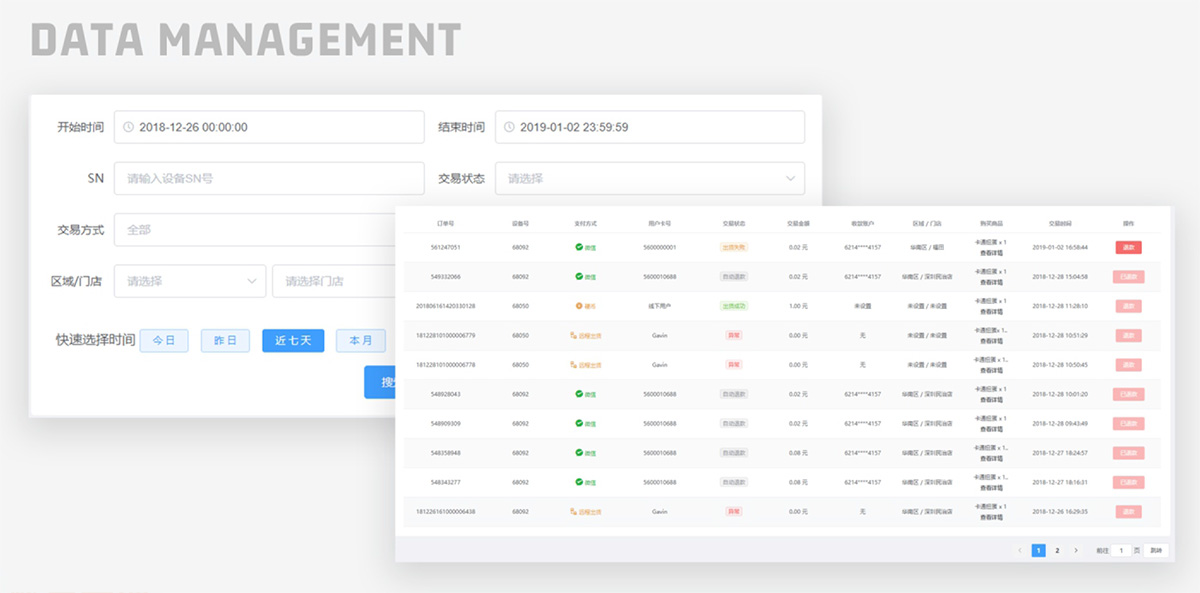
Task: Select 本月 quick time filter
Action: point(360,341)
